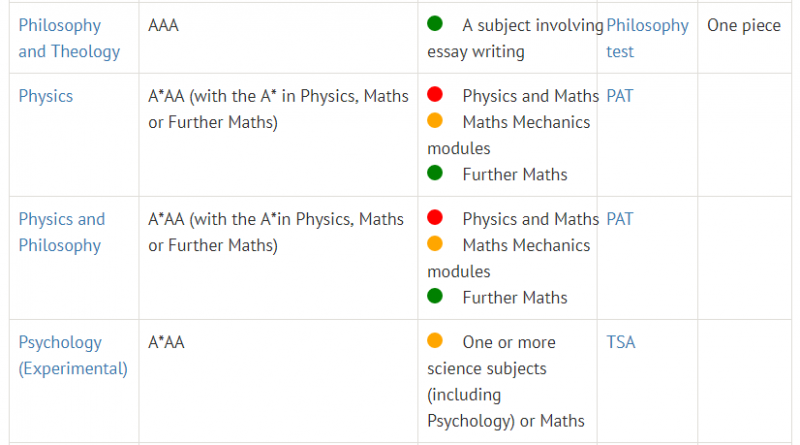
Task: Open Physics and Philosophy course link
Action: click(62, 232)
